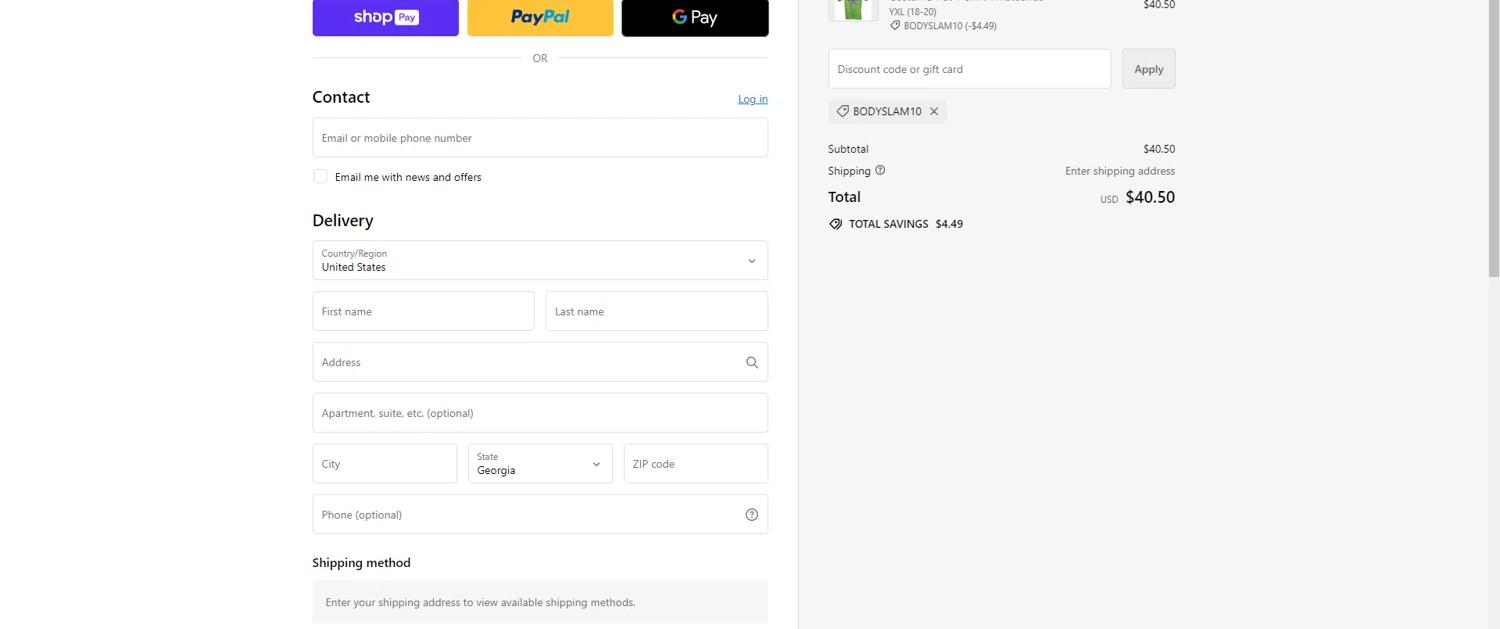Screen dimensions: 1500x629
Task: Click the BODYSLAM10 tag icon
Action: pos(842,111)
